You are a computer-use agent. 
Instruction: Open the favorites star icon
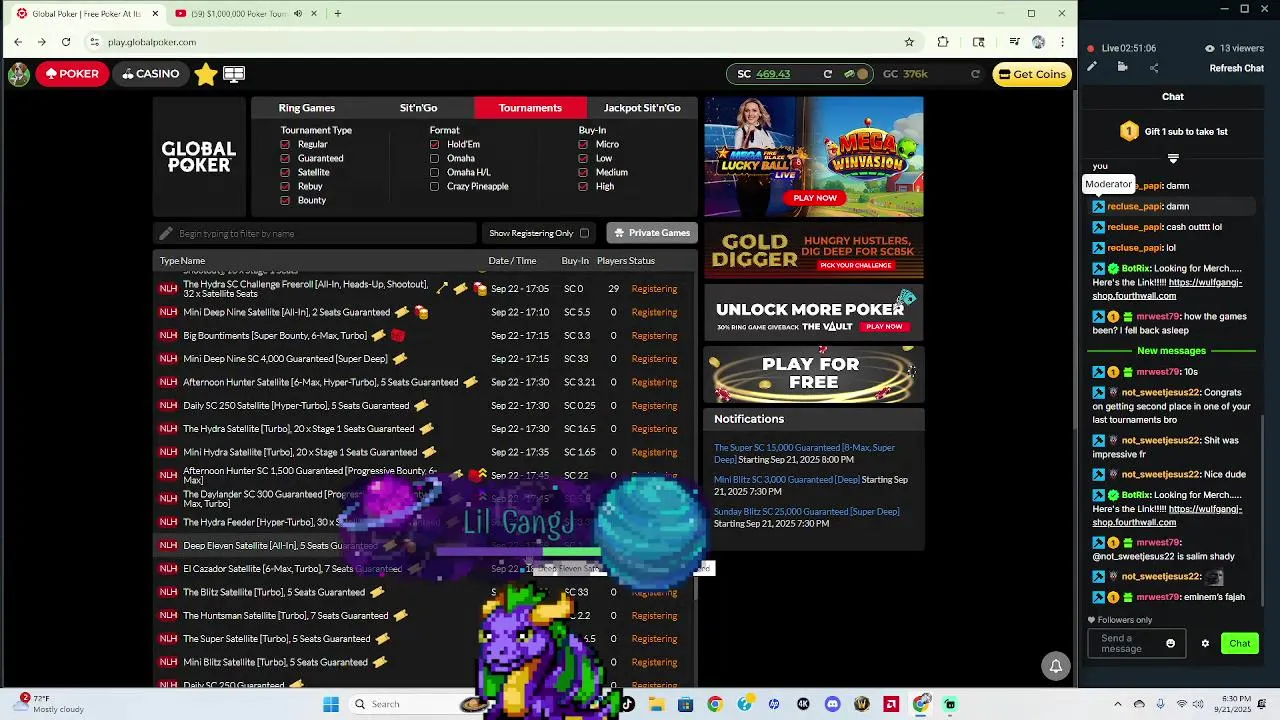coord(206,74)
